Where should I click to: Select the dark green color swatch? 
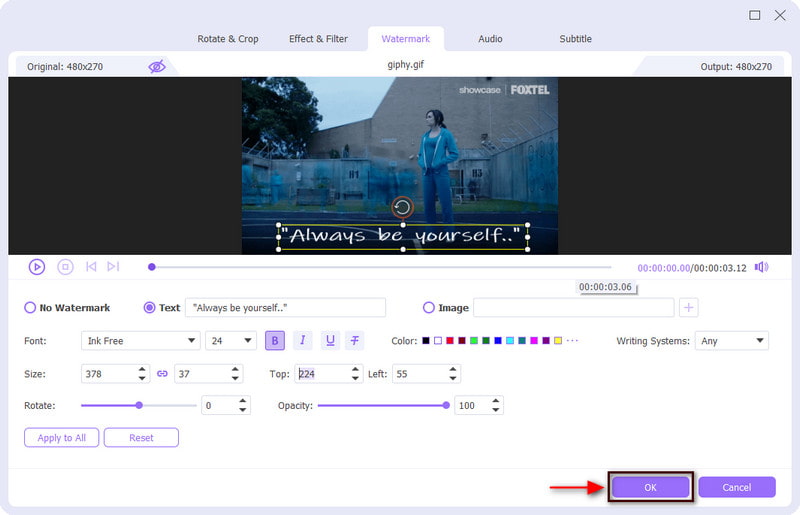pos(486,340)
